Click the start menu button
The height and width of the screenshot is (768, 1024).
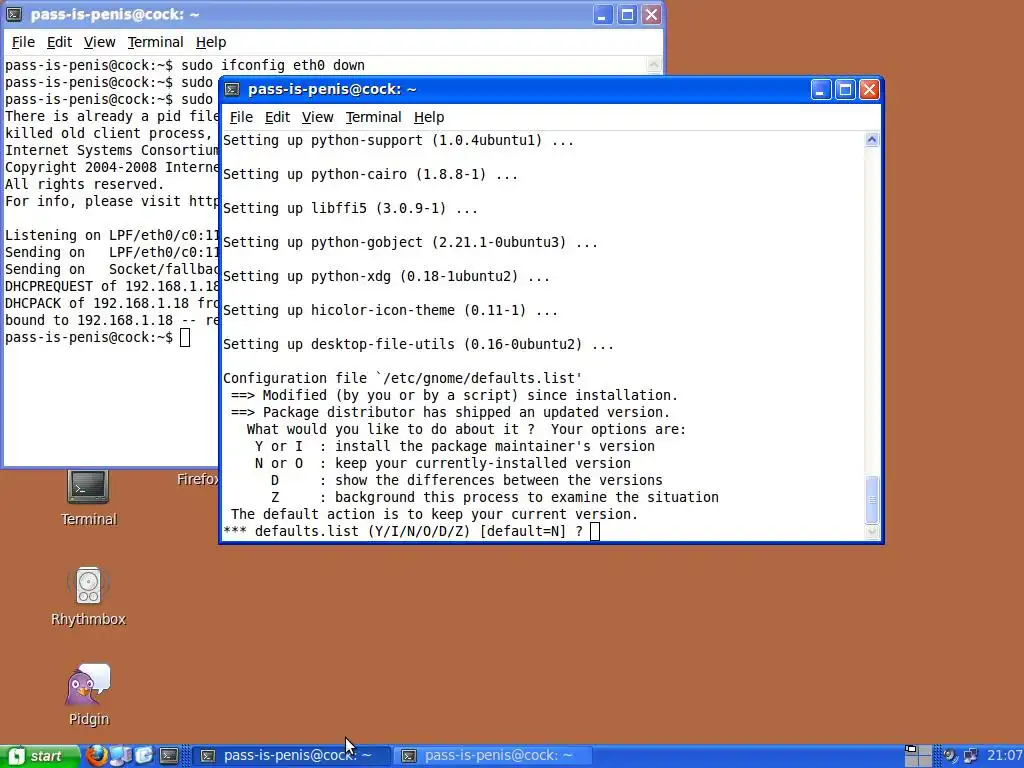[x=40, y=756]
